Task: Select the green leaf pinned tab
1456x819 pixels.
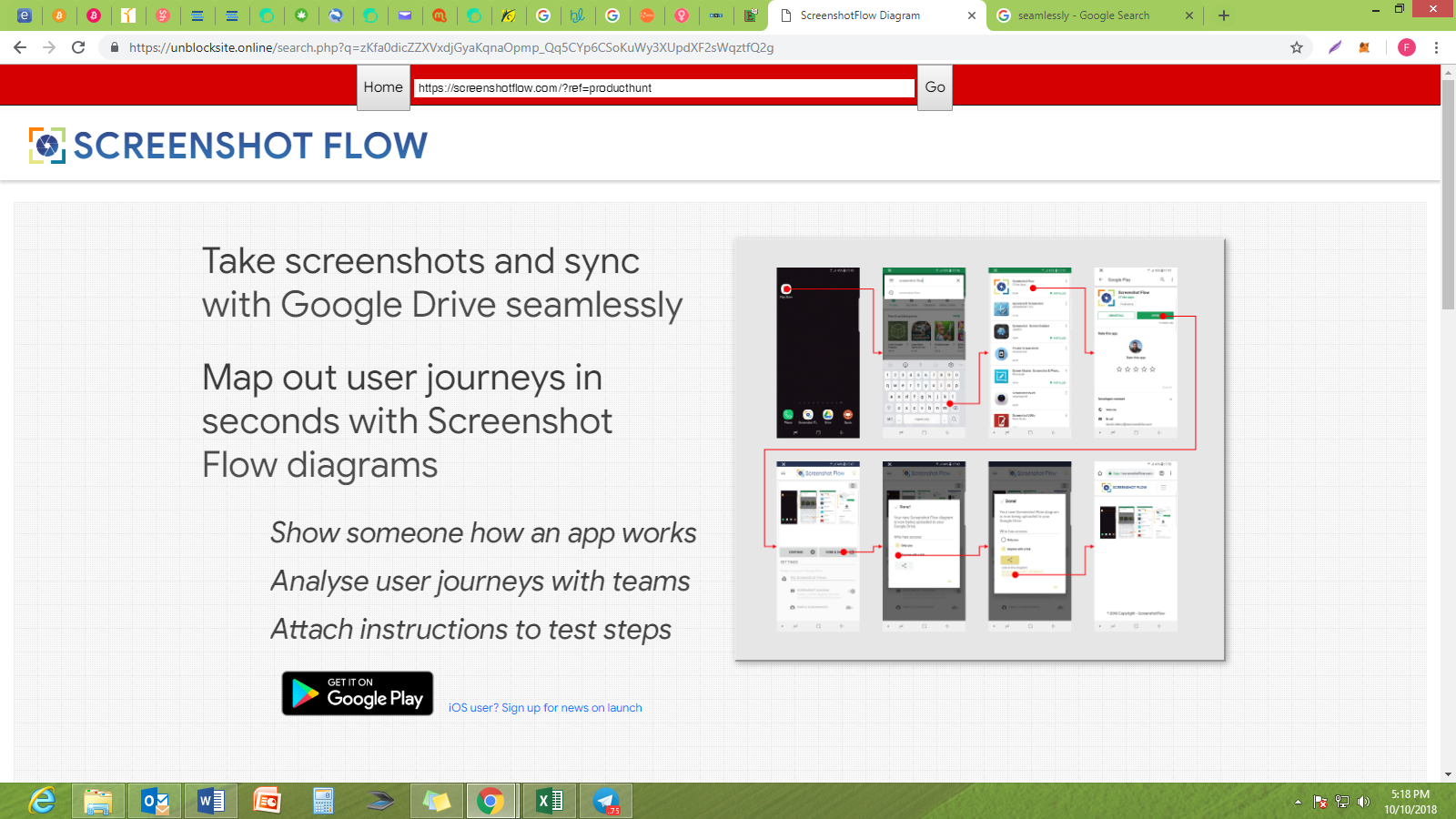Action: pos(301,15)
